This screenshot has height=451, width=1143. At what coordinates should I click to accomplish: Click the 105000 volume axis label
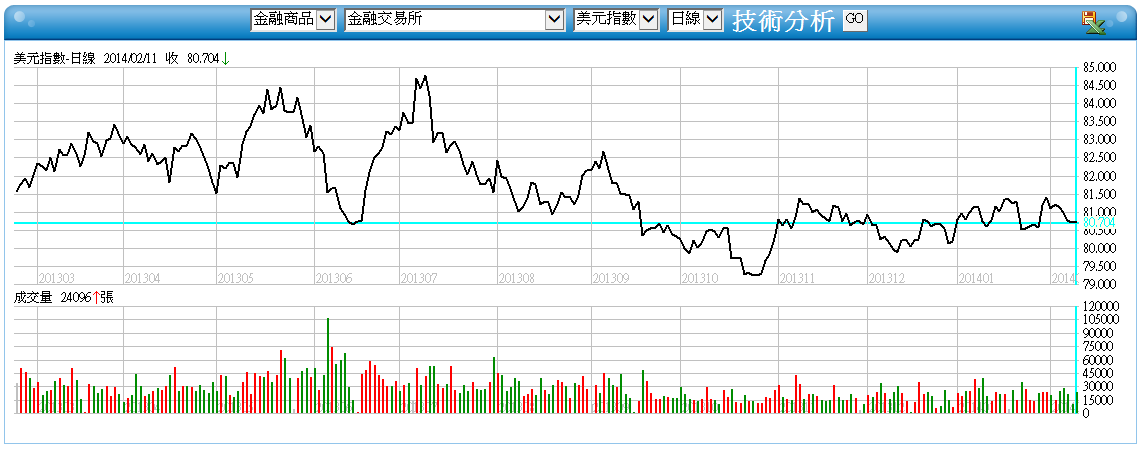(1099, 320)
